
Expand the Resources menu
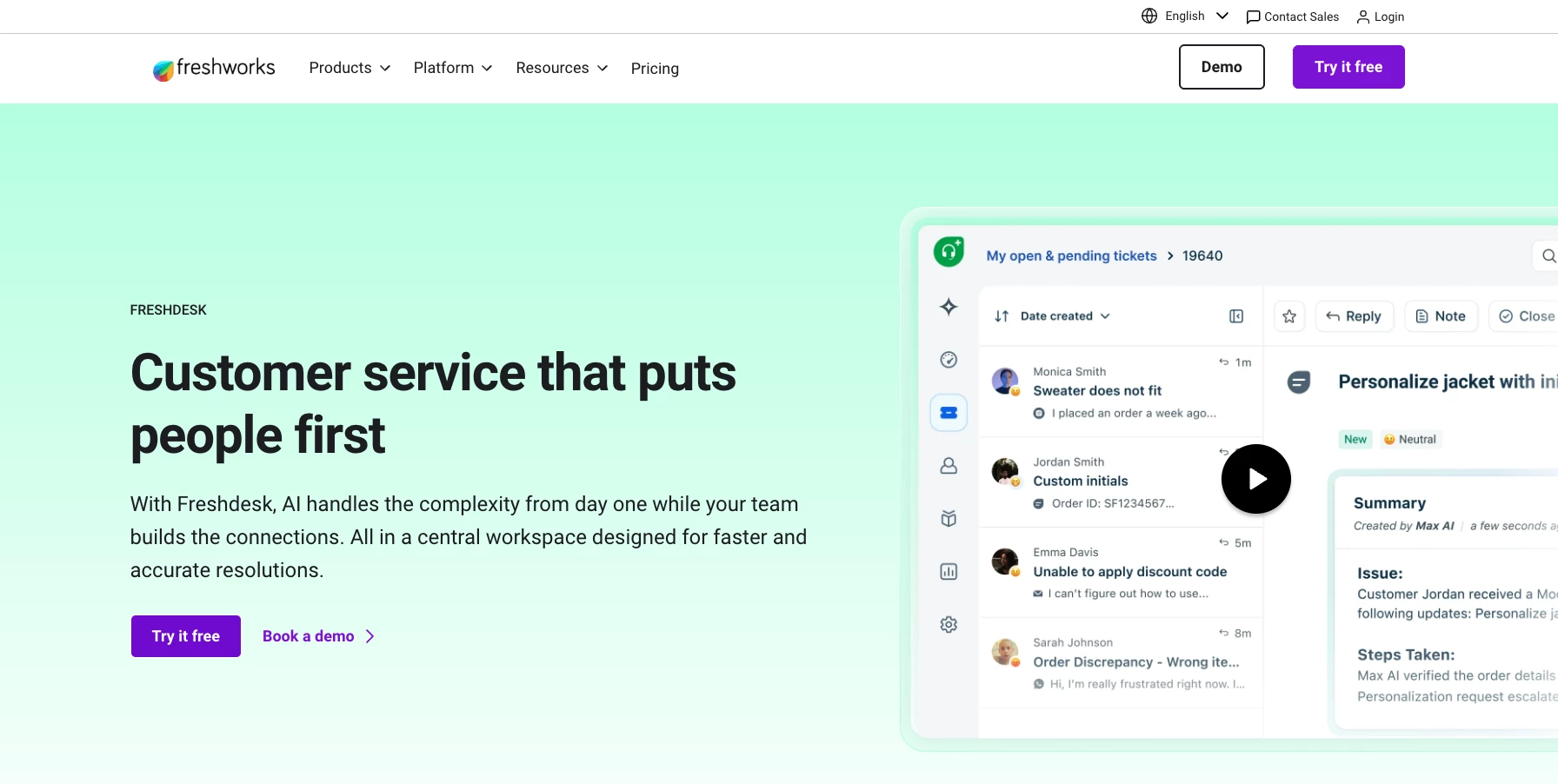pyautogui.click(x=562, y=68)
